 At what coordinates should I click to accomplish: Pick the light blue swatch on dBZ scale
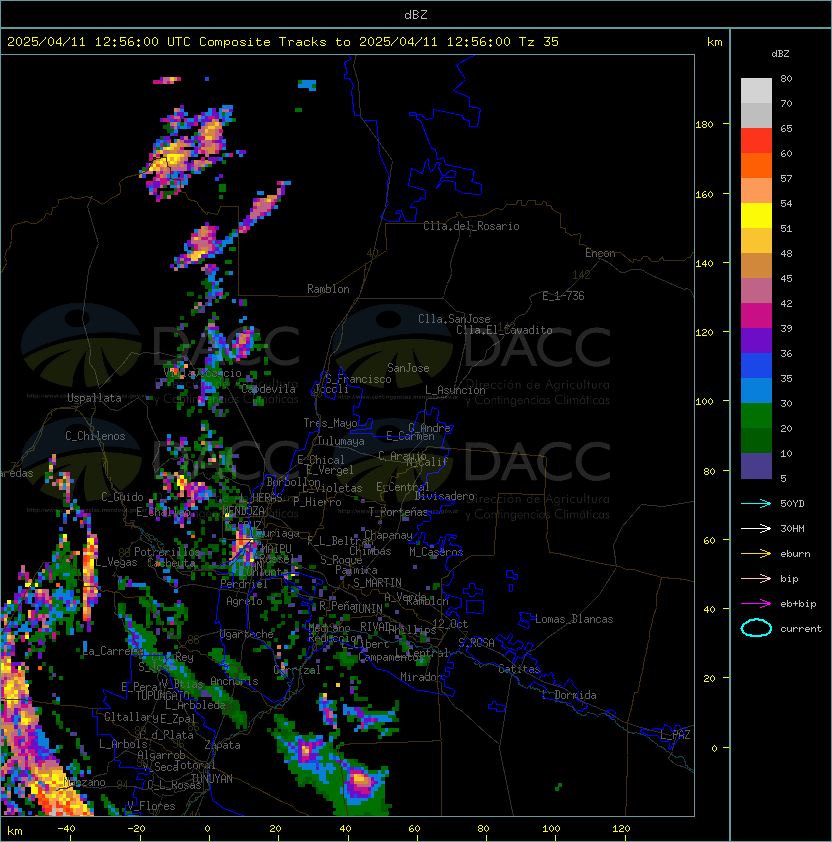click(x=756, y=391)
